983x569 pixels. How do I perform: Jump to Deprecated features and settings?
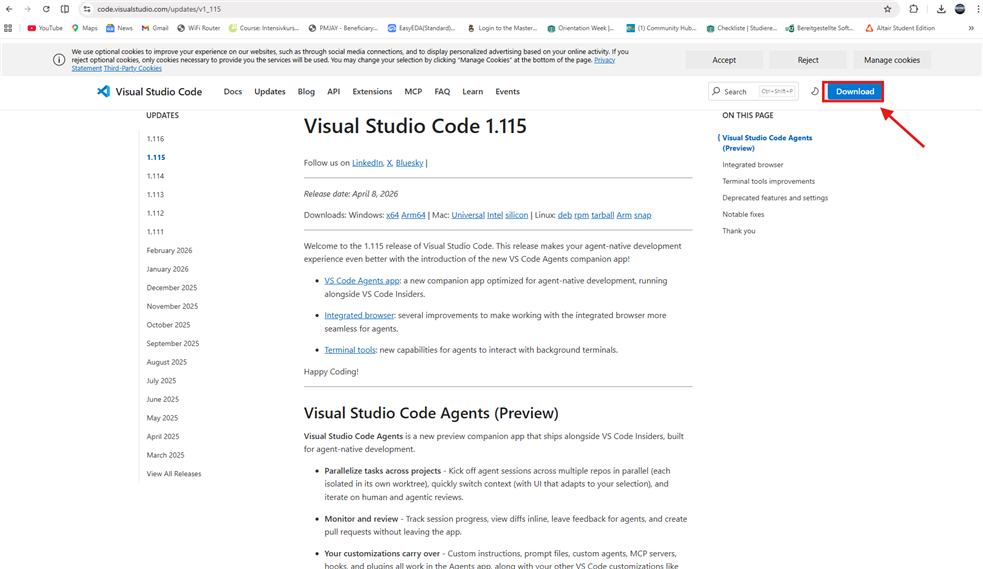point(775,197)
